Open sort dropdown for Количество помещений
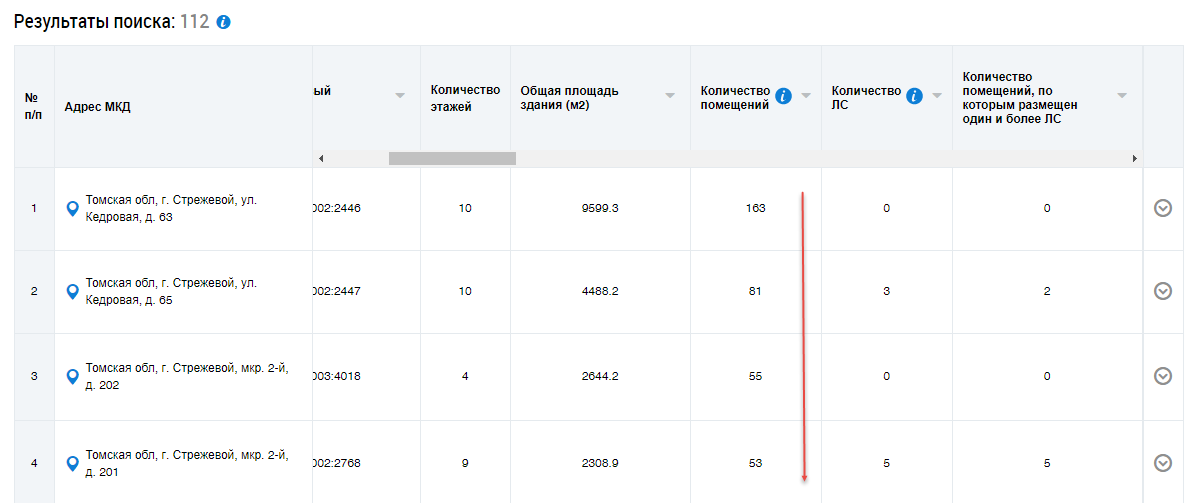This screenshot has width=1199, height=503. click(x=806, y=96)
